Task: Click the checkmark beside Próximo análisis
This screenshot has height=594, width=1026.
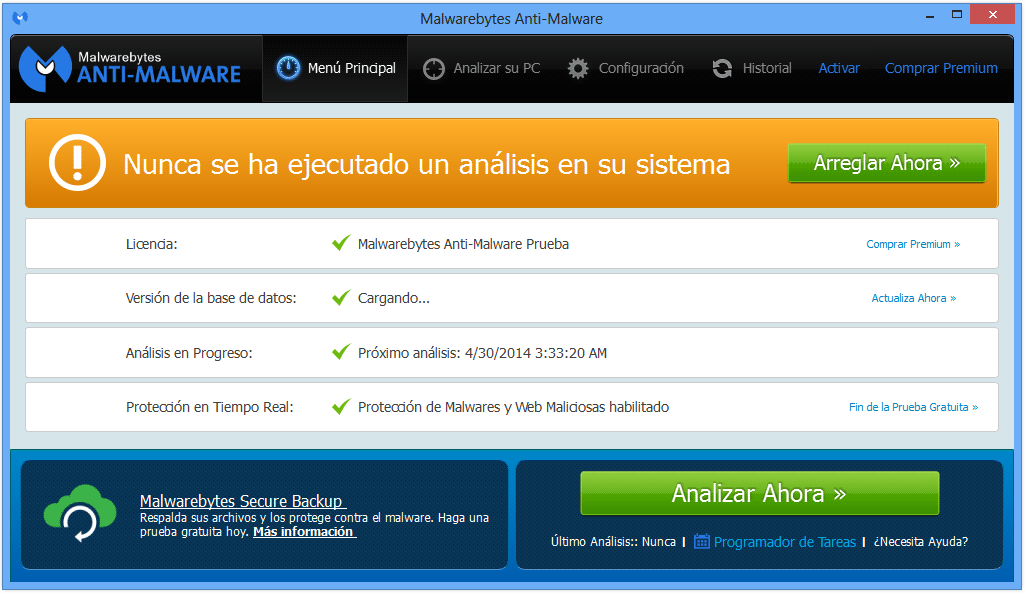Action: 341,353
